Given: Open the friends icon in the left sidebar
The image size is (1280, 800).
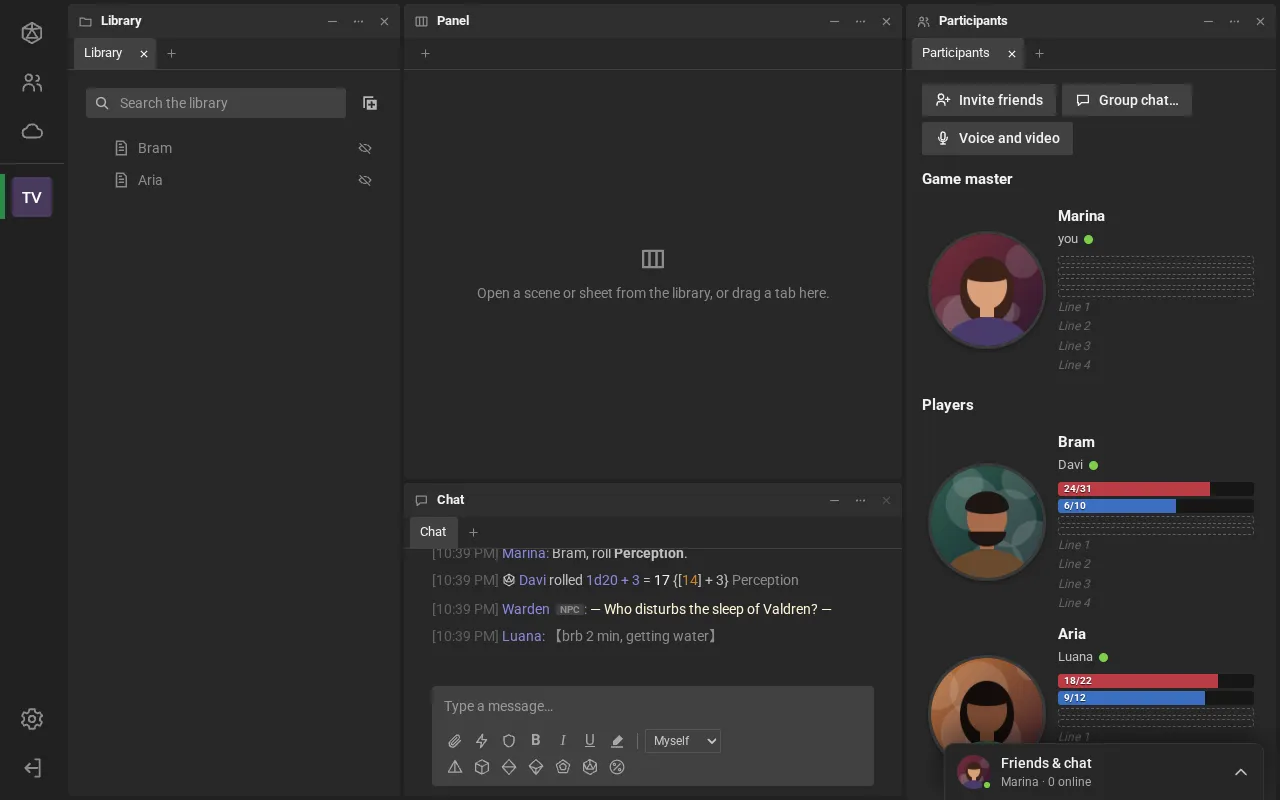Looking at the screenshot, I should 32,83.
